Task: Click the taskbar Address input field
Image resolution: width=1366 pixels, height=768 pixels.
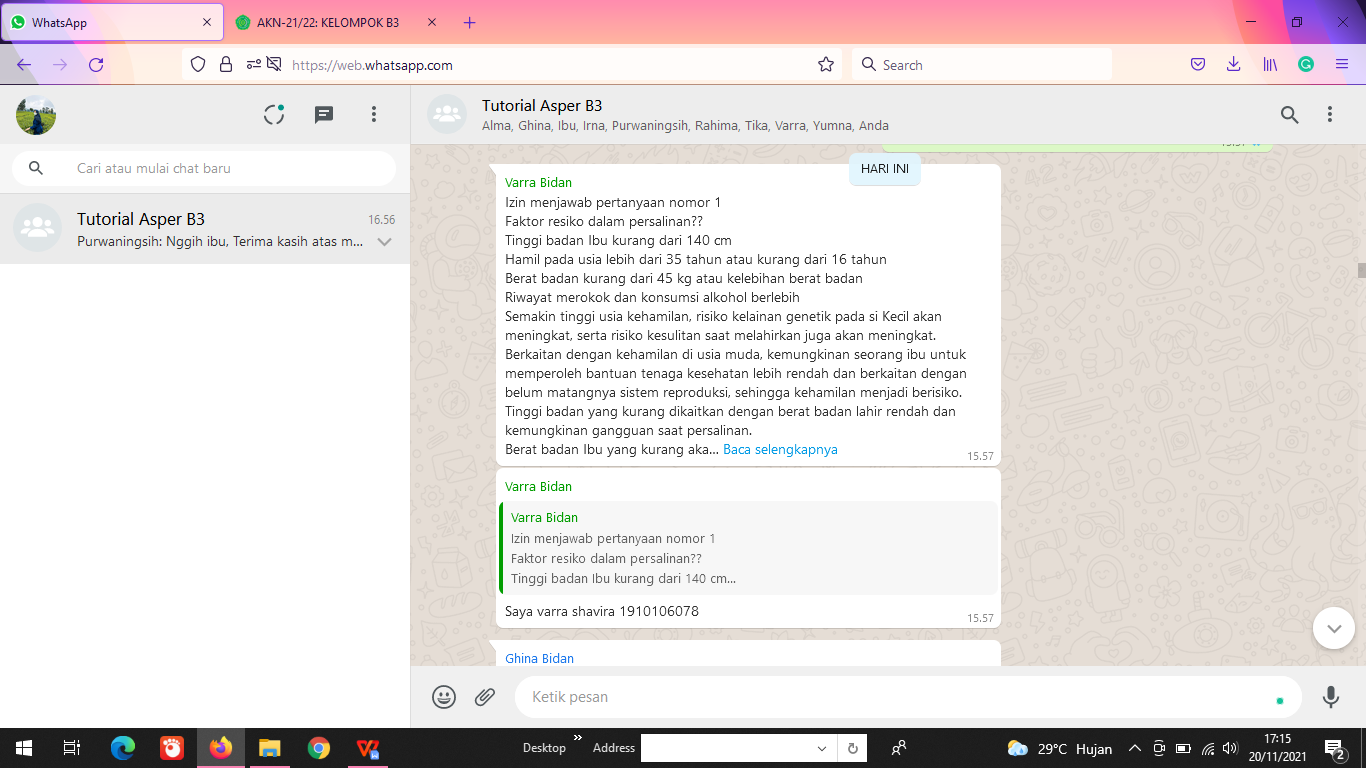Action: (x=727, y=748)
